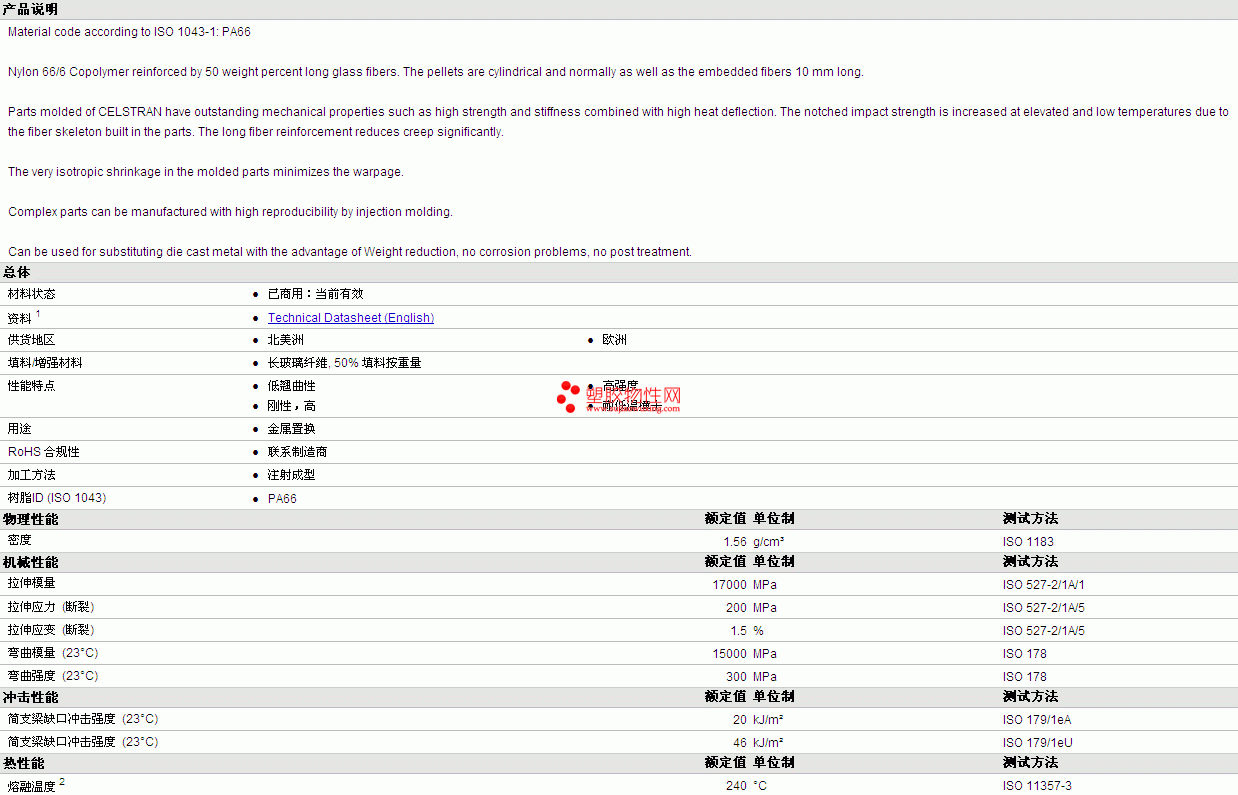This screenshot has width=1238, height=795.
Task: Select the 金属置换 usage value
Action: 292,429
